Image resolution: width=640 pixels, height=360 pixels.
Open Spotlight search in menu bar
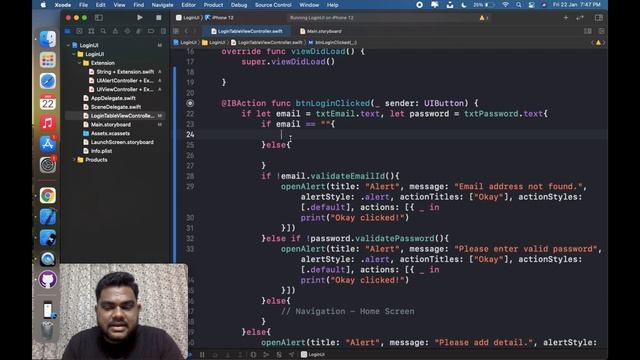tap(518, 5)
